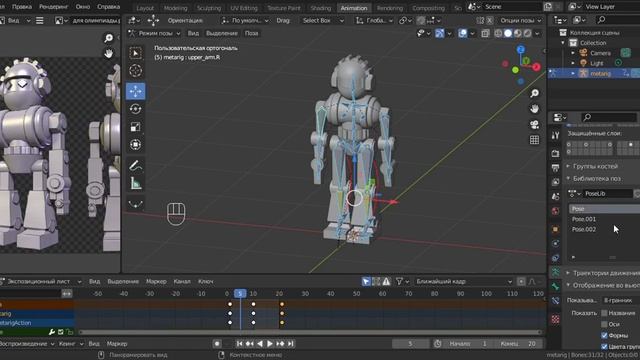This screenshot has height=360, width=640.
Task: Click the frame 5 playhead marker
Action: coord(240,293)
